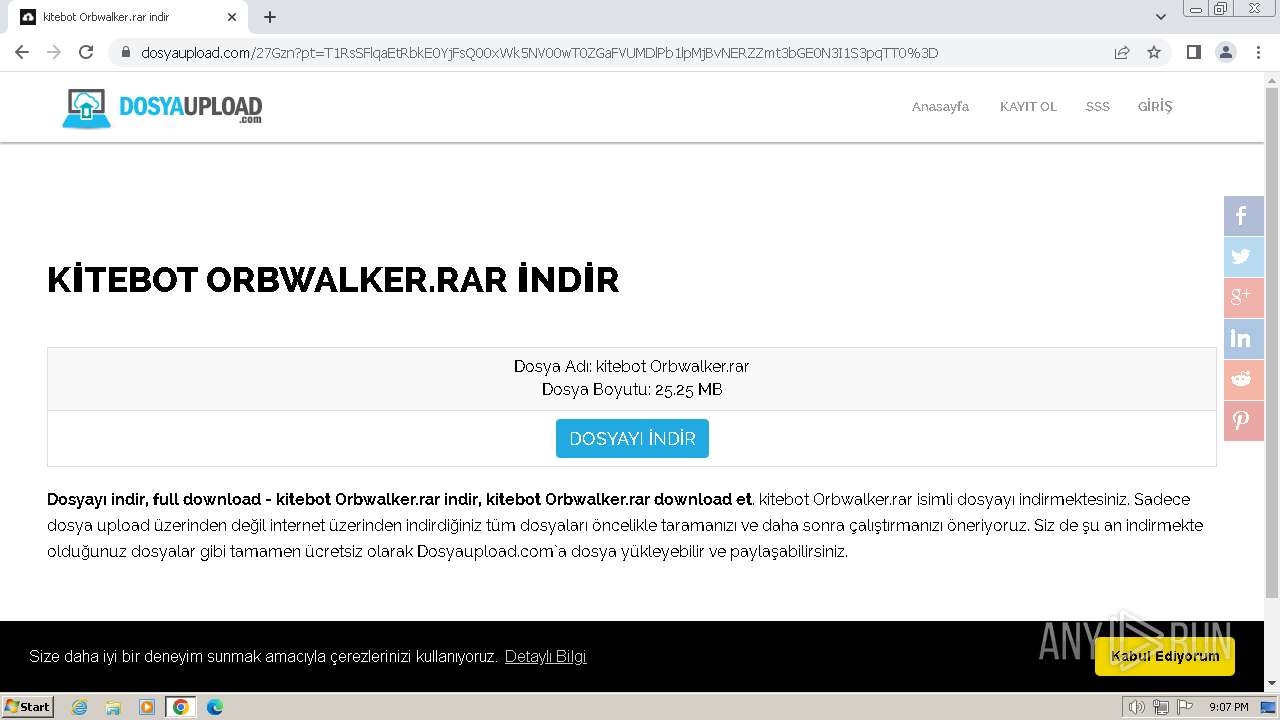Open a new browser tab
The image size is (1280, 720).
[270, 17]
